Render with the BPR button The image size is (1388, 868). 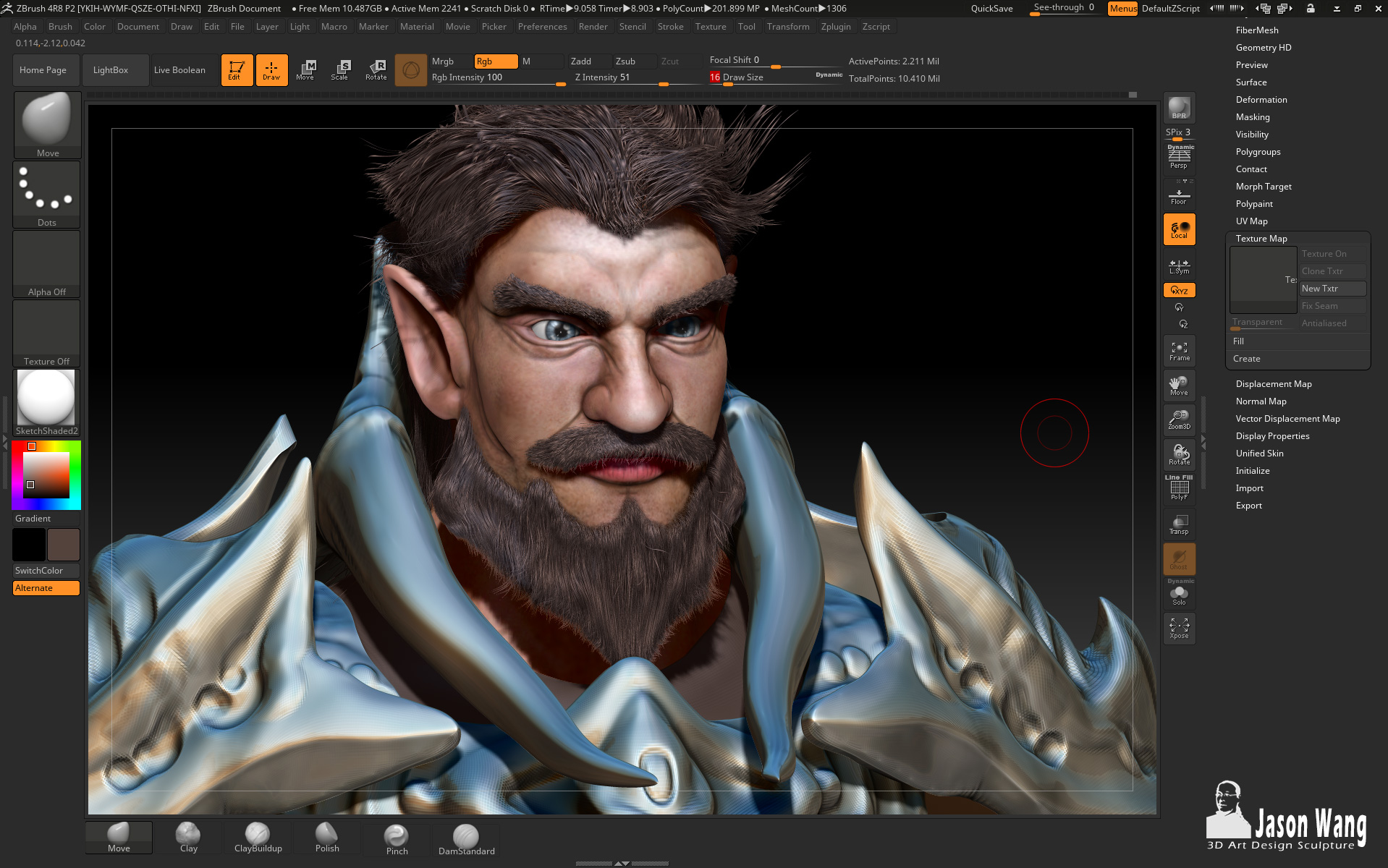(1179, 108)
